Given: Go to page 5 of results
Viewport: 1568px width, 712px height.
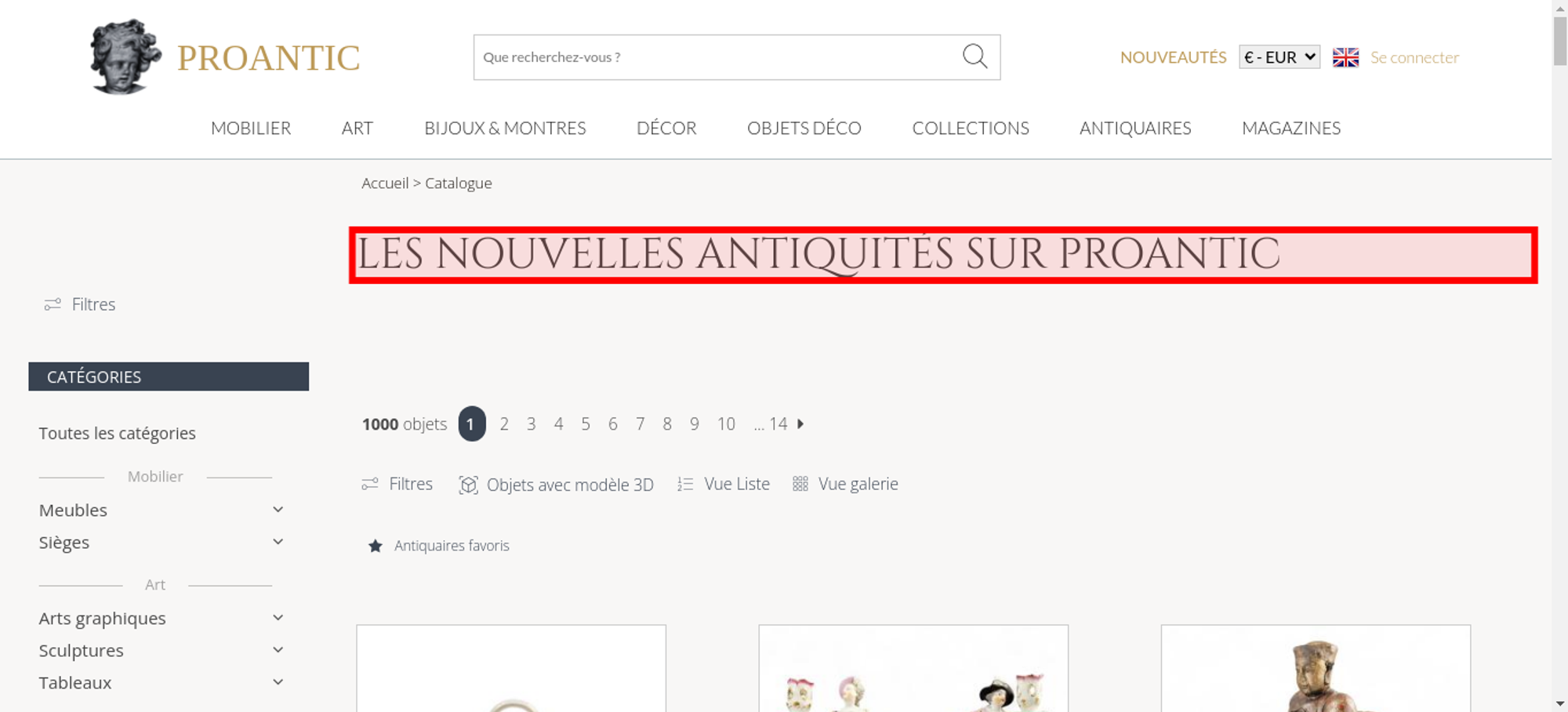Looking at the screenshot, I should click(x=586, y=424).
